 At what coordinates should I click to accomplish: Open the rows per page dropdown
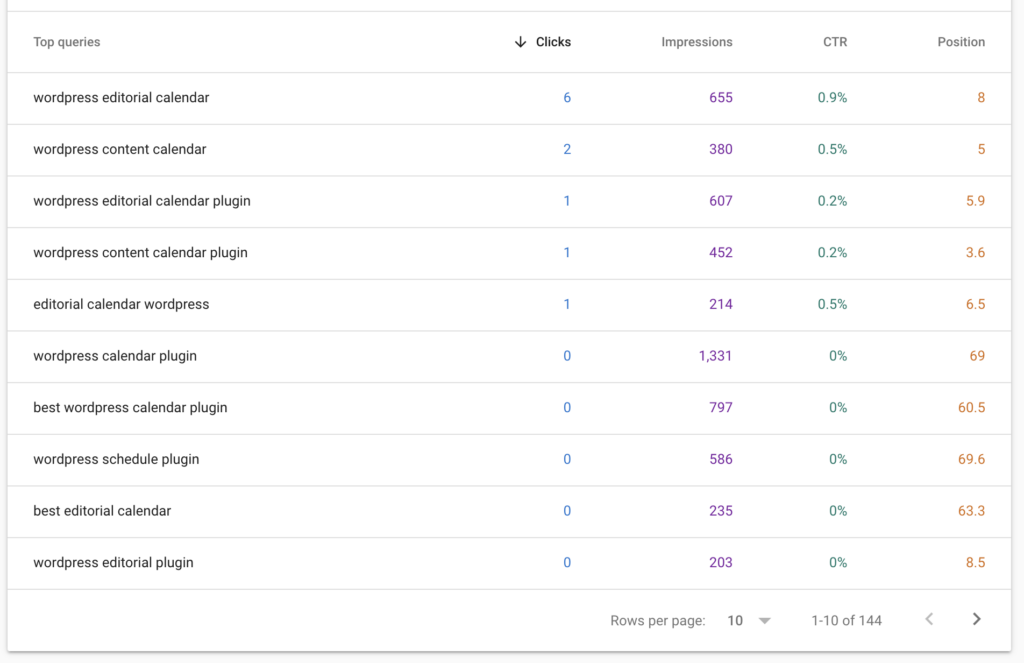coord(749,621)
